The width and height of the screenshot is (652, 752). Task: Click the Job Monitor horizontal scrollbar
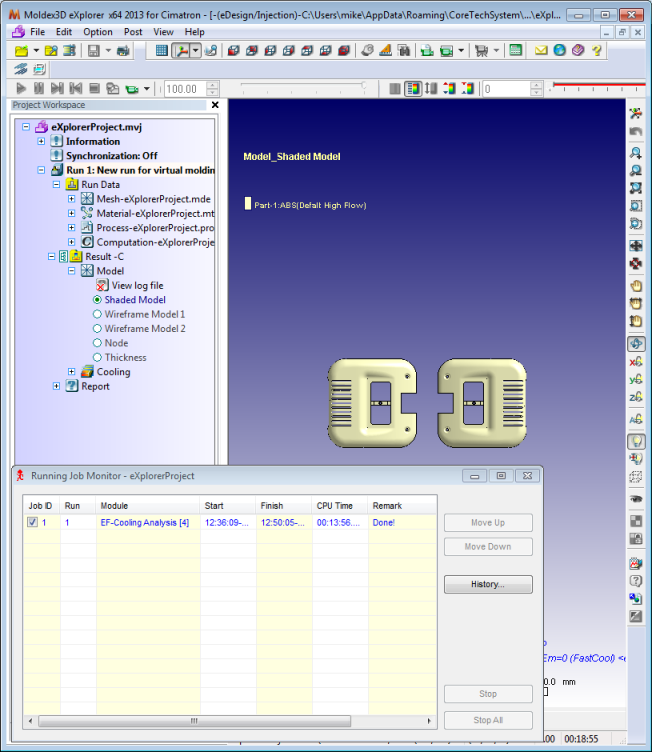click(194, 721)
